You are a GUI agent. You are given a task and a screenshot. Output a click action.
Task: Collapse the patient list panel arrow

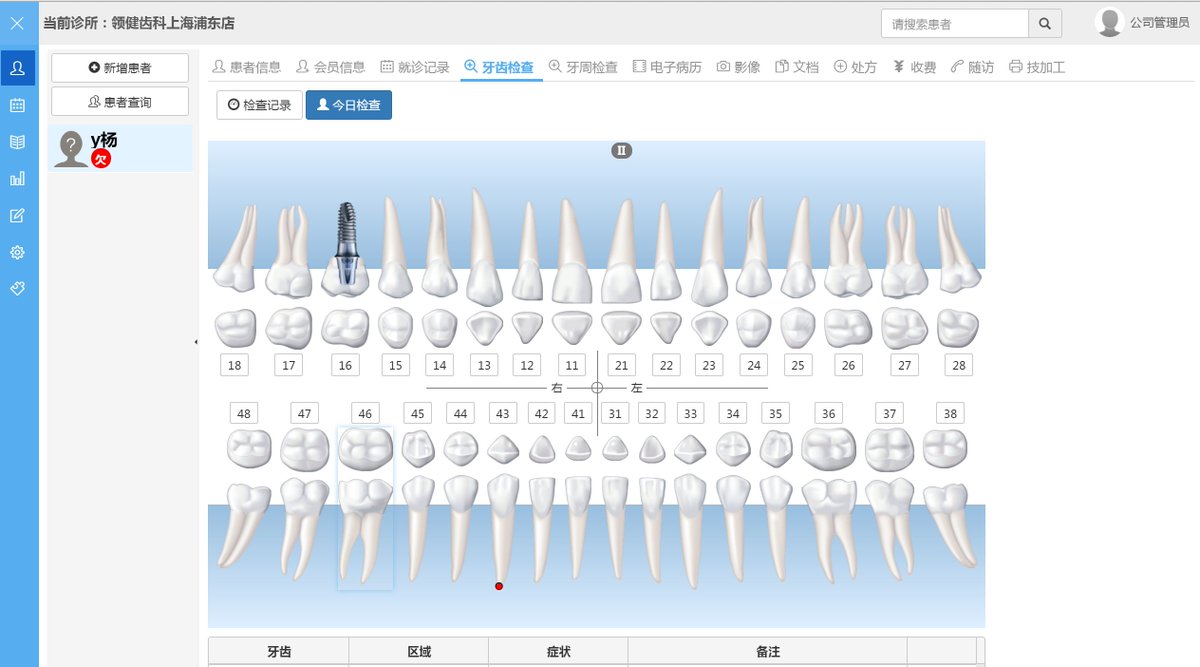pyautogui.click(x=196, y=342)
